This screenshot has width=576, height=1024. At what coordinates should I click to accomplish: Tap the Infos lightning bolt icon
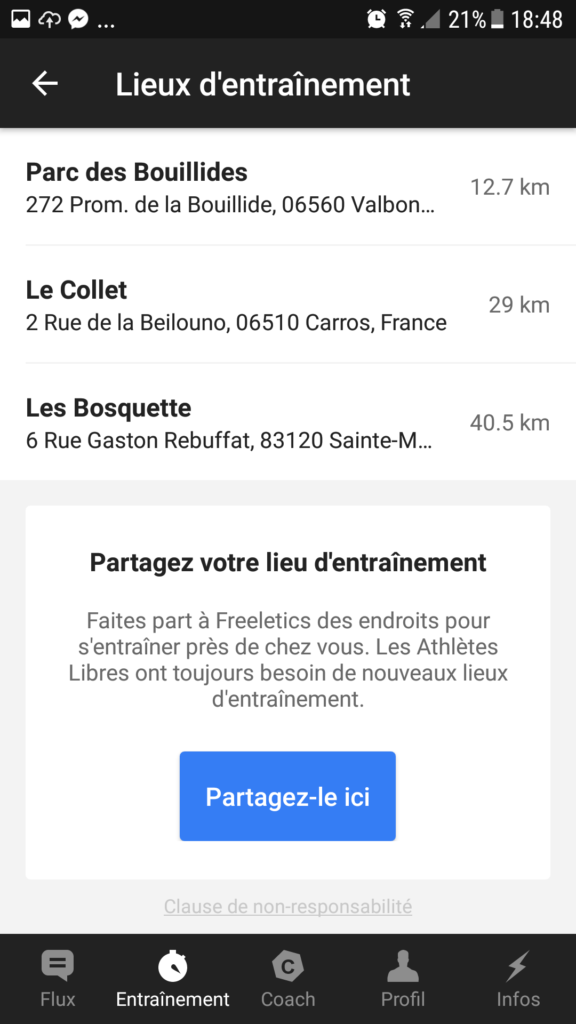[x=518, y=966]
